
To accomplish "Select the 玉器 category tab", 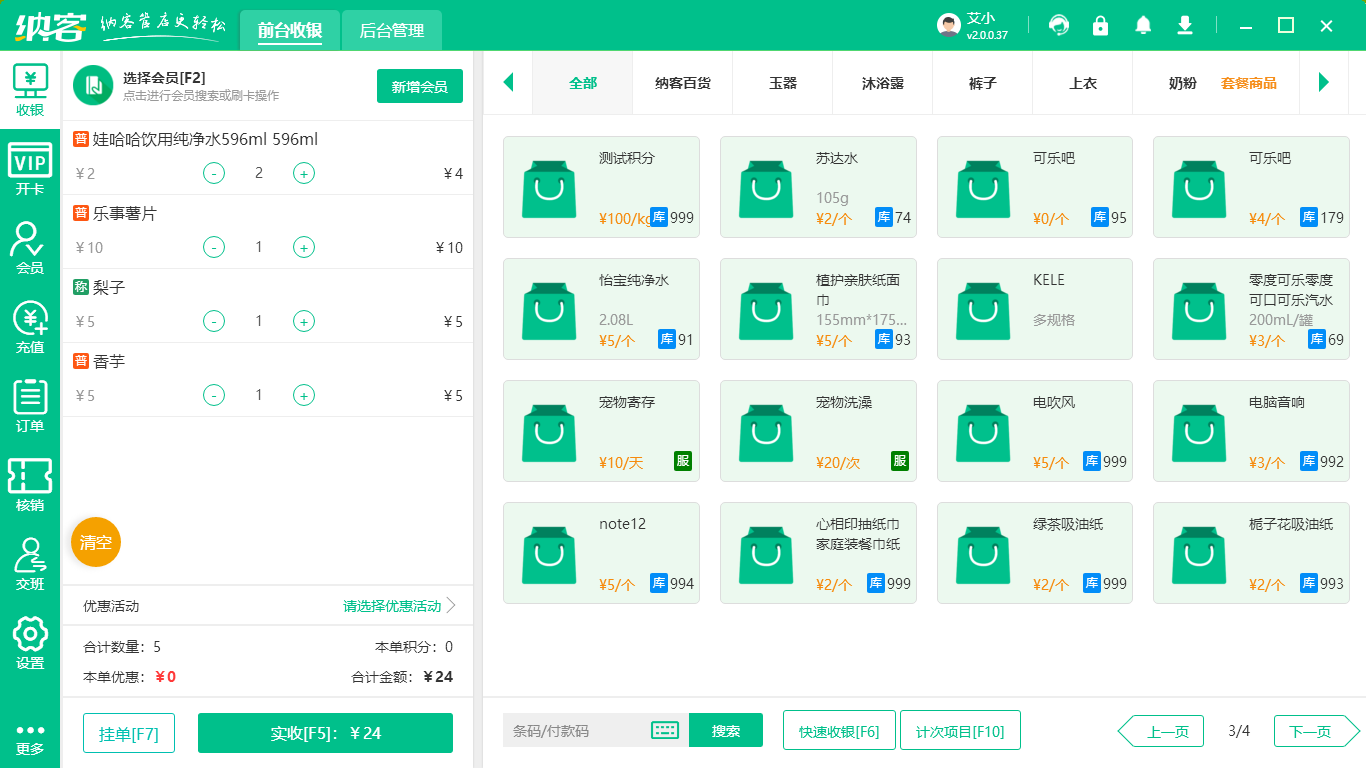I will coord(783,83).
